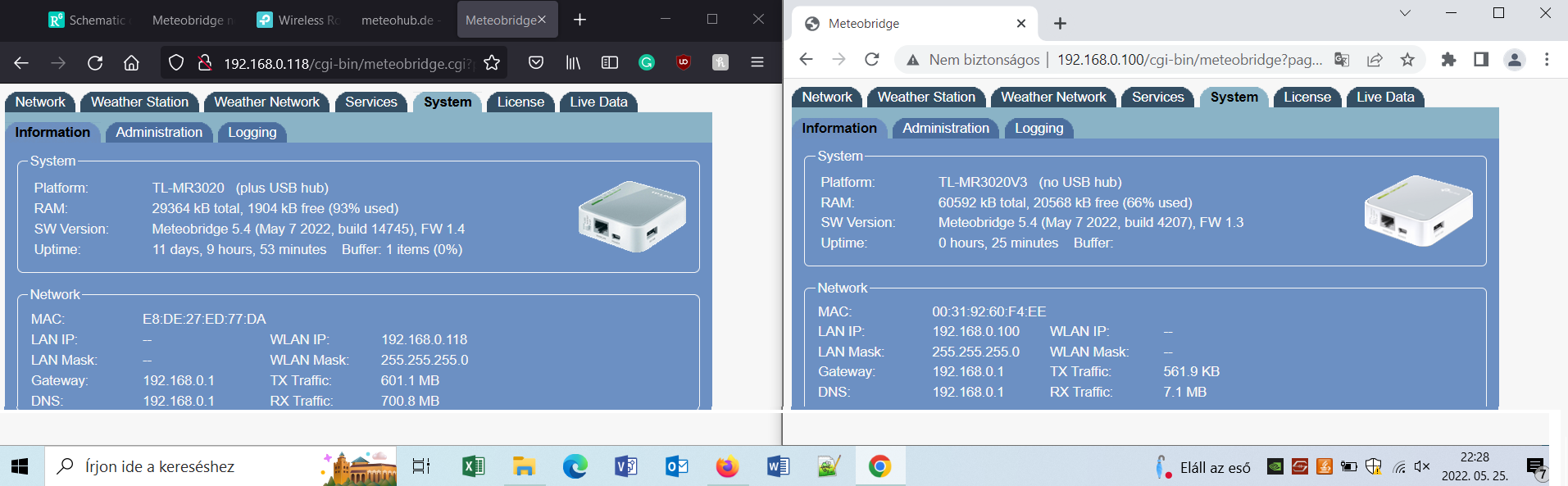Open Firefox hamburger application menu
The image size is (1568, 486).
pos(757,63)
